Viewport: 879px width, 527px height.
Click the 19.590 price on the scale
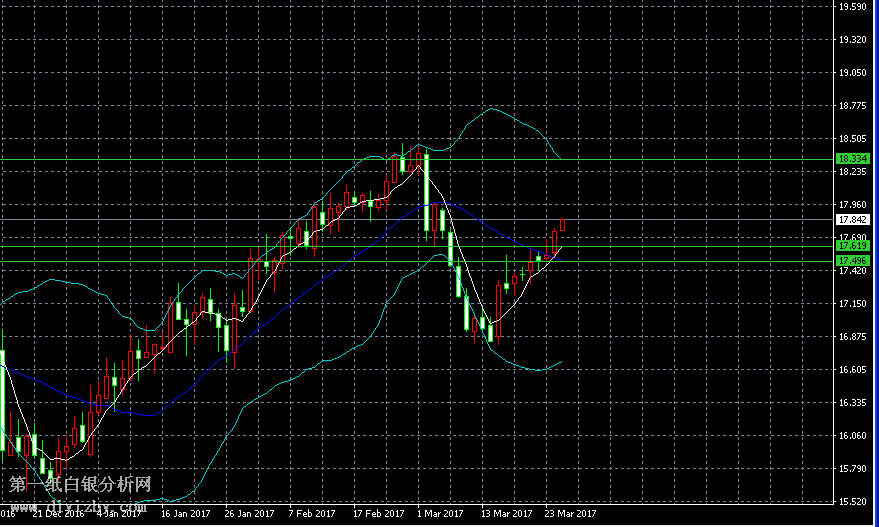pos(852,8)
